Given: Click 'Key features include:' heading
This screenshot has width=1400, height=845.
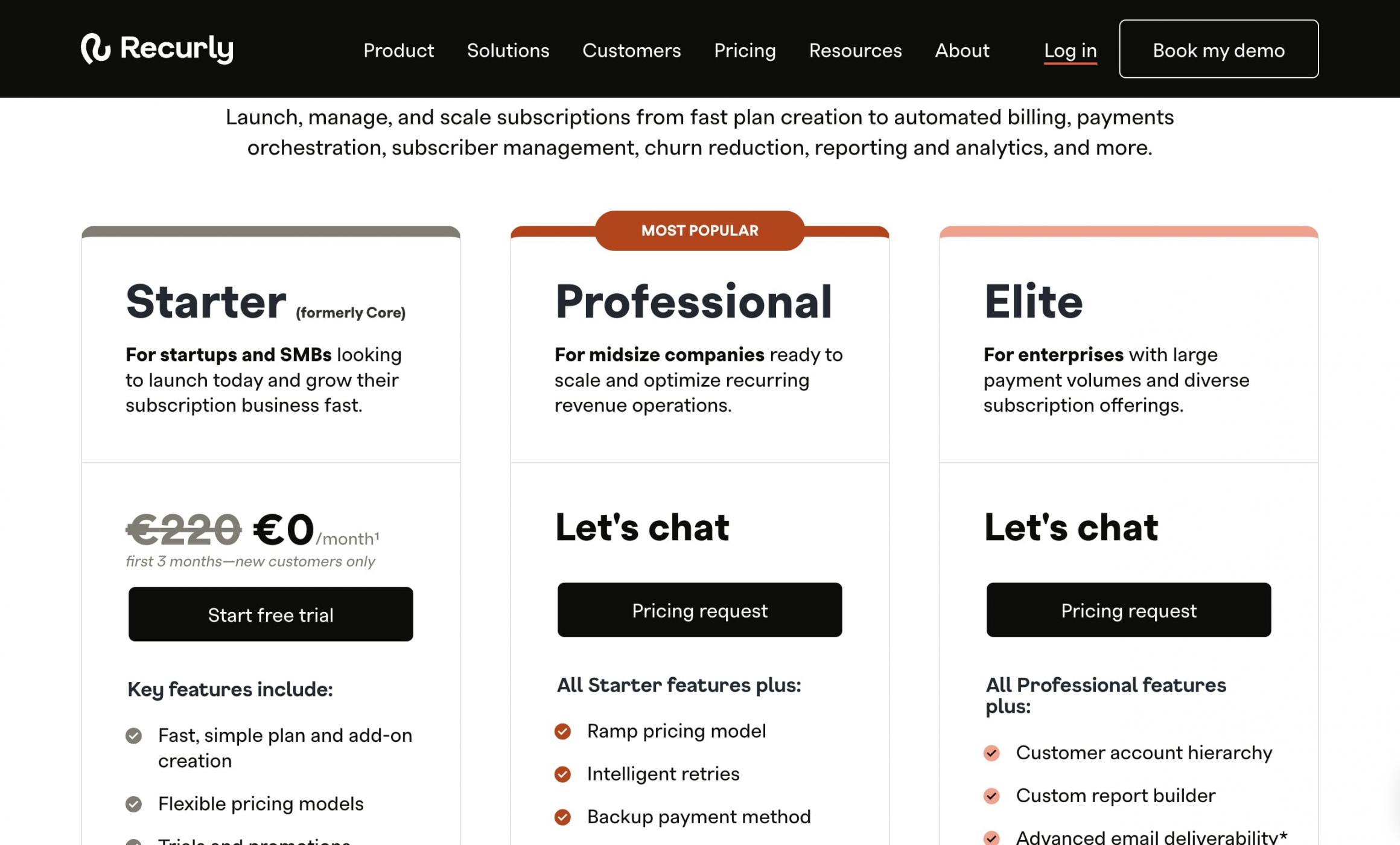Looking at the screenshot, I should coord(230,689).
